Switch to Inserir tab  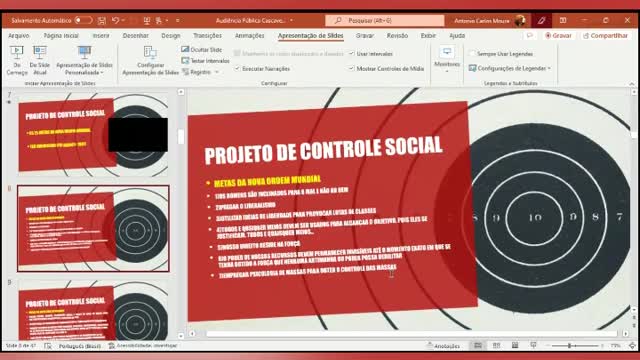click(101, 36)
